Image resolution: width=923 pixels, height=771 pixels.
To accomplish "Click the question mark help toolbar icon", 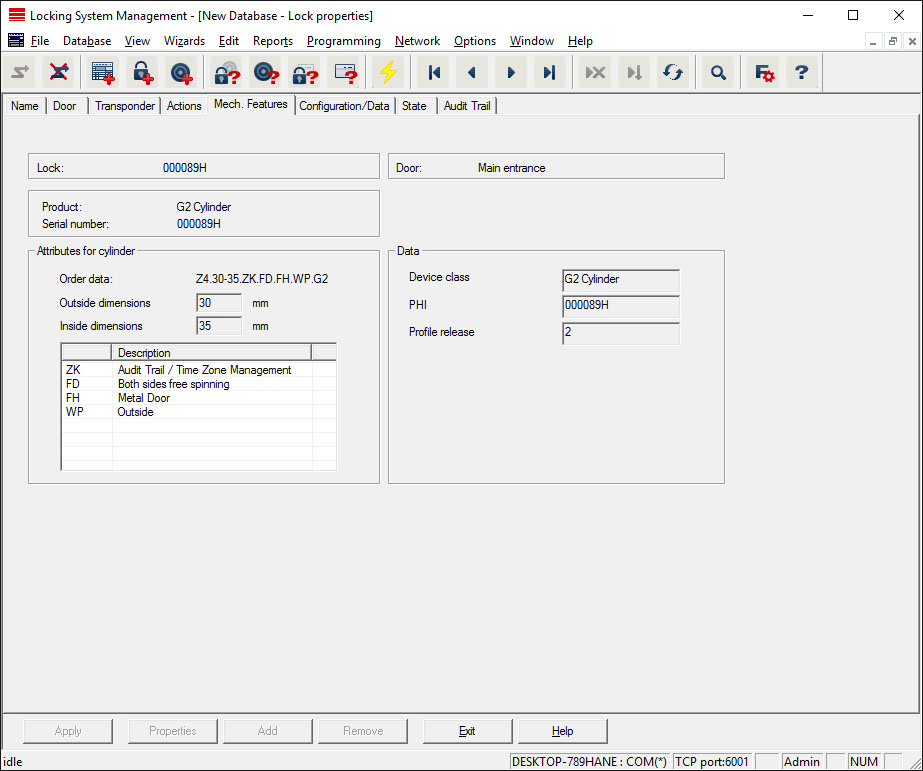I will click(801, 73).
